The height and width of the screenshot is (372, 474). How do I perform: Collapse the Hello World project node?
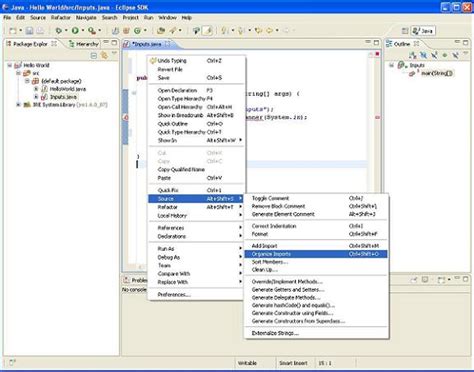coord(10,65)
